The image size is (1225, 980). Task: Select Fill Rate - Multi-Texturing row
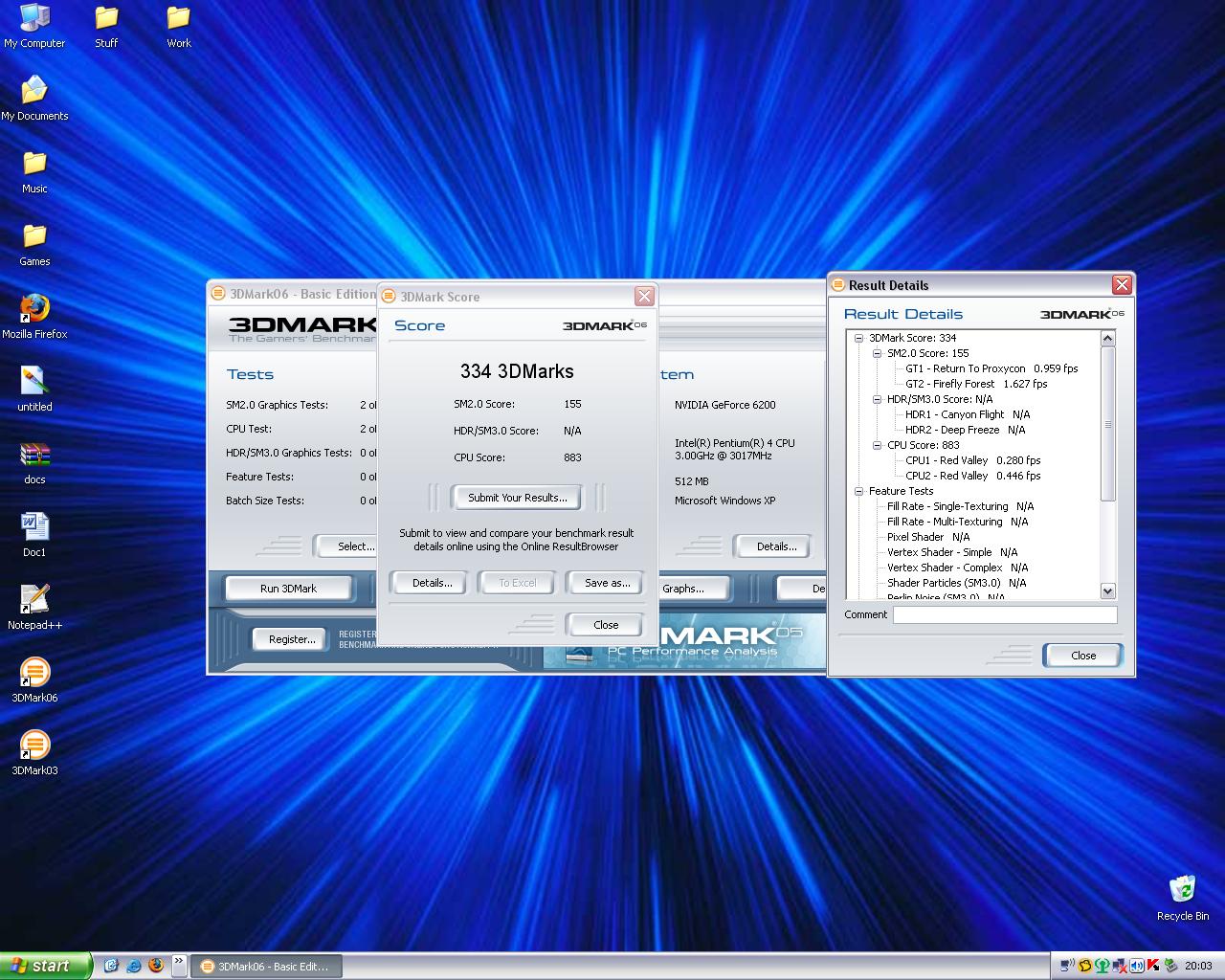957,522
